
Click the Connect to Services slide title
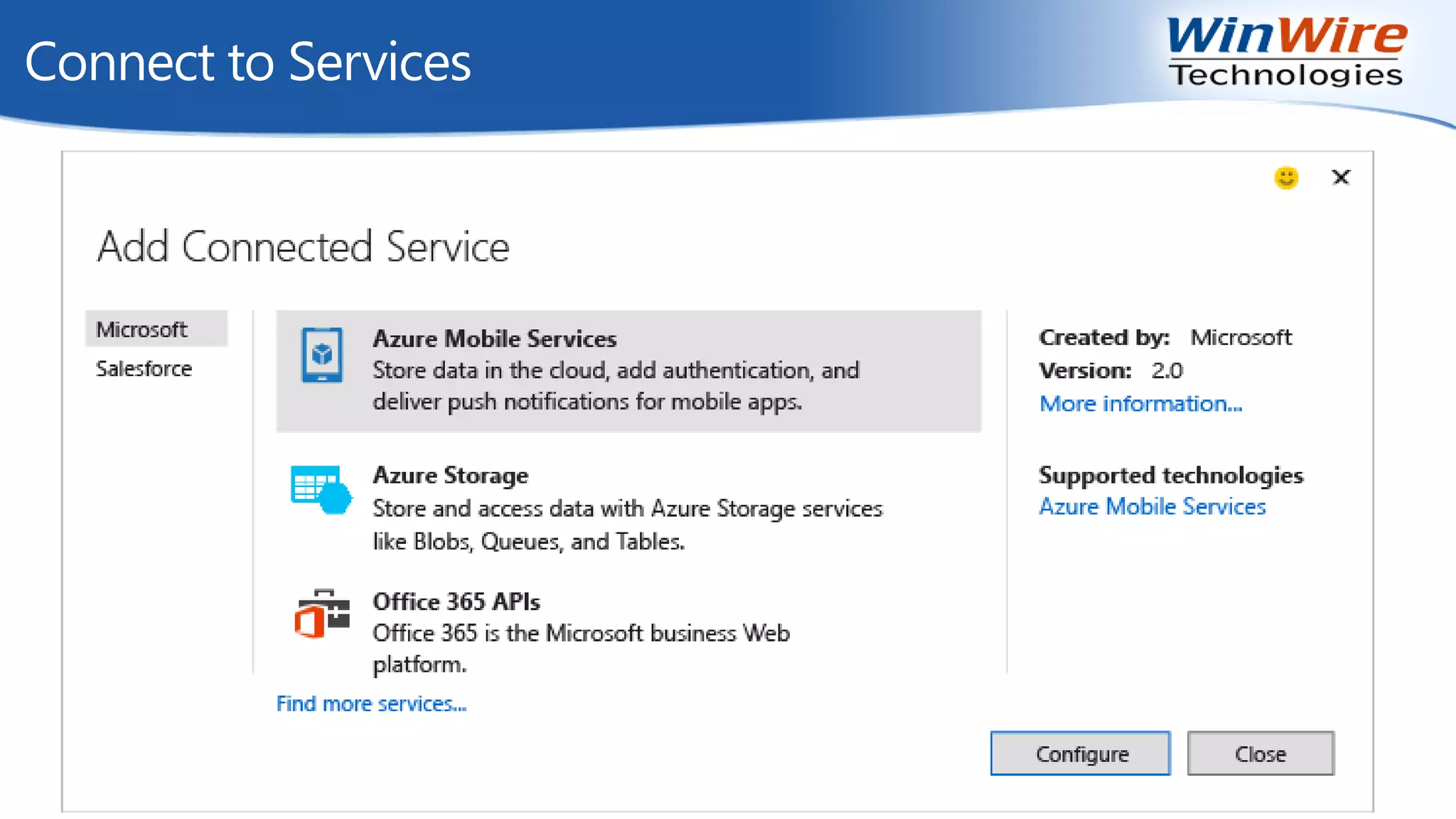point(248,62)
